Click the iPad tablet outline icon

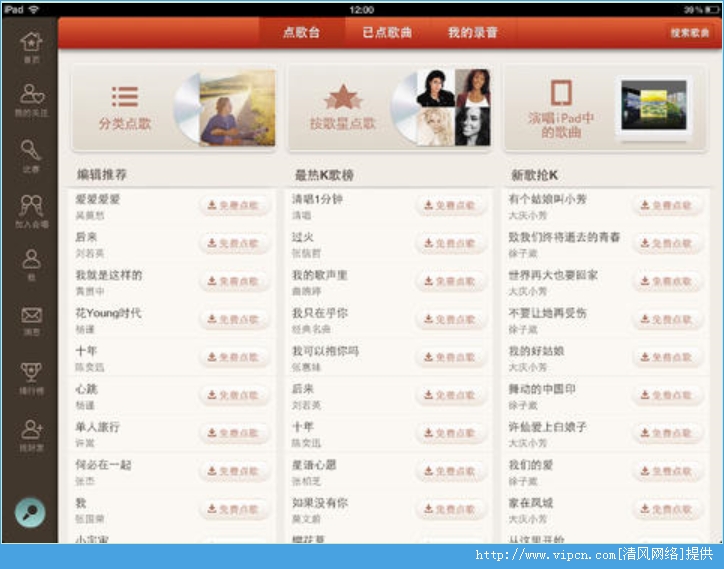pos(561,92)
